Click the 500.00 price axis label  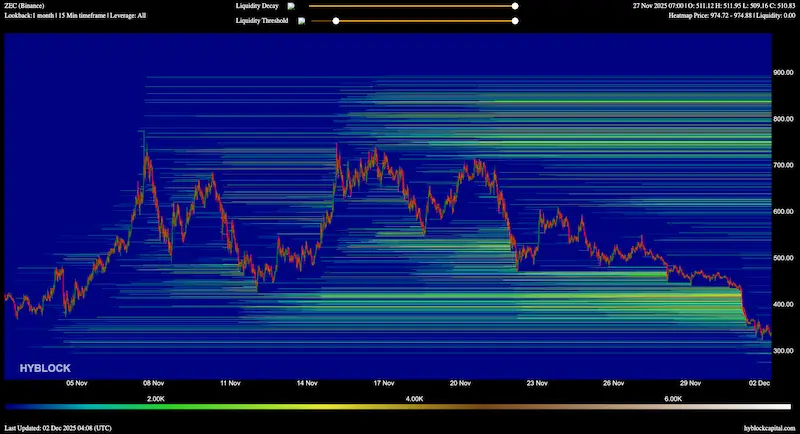click(x=781, y=258)
